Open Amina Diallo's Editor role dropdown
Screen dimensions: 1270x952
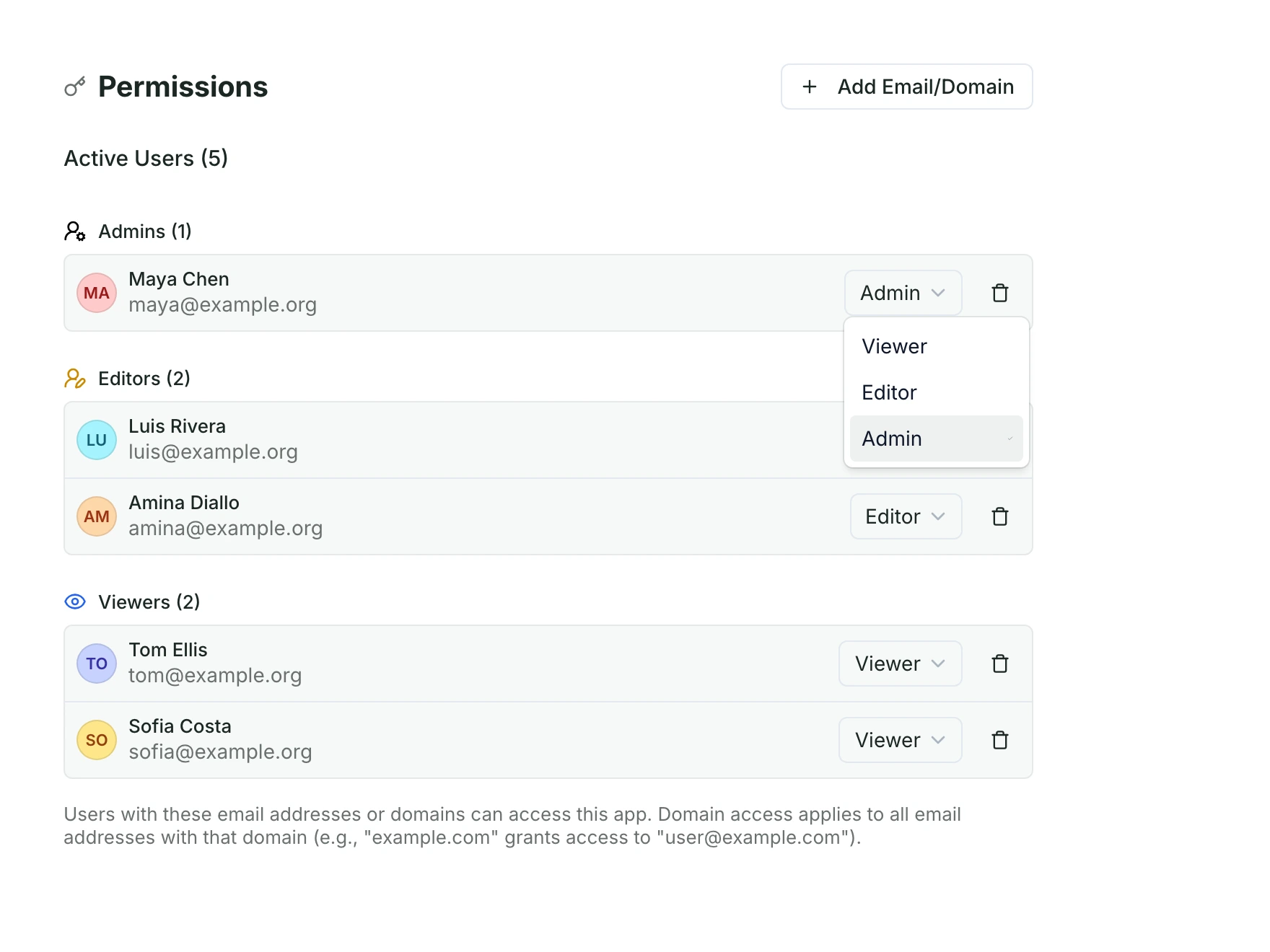tap(906, 516)
